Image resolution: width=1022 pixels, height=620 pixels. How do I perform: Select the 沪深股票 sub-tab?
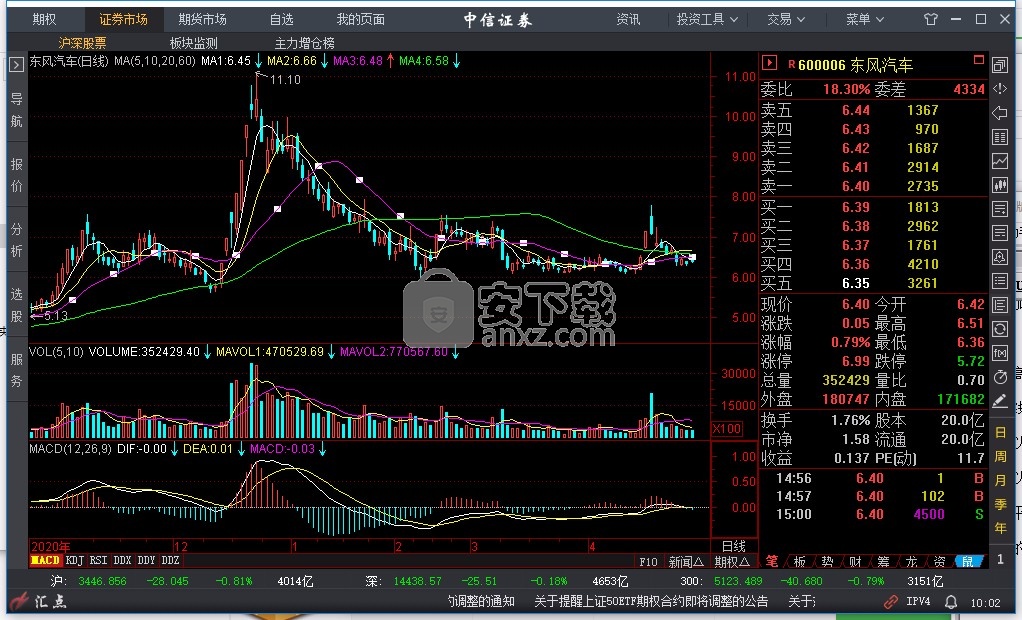82,43
